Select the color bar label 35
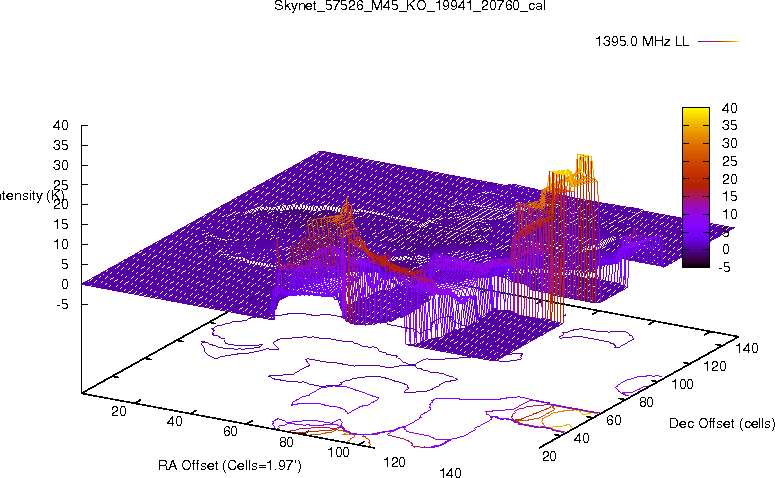Viewport: 775px width, 478px height. click(x=730, y=126)
